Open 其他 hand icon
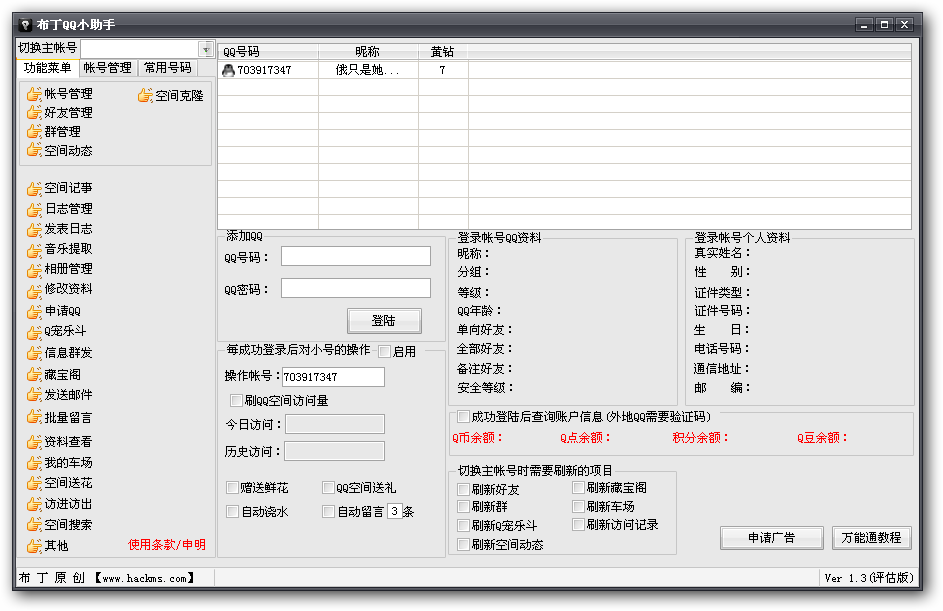The width and height of the screenshot is (943, 611). [34, 545]
